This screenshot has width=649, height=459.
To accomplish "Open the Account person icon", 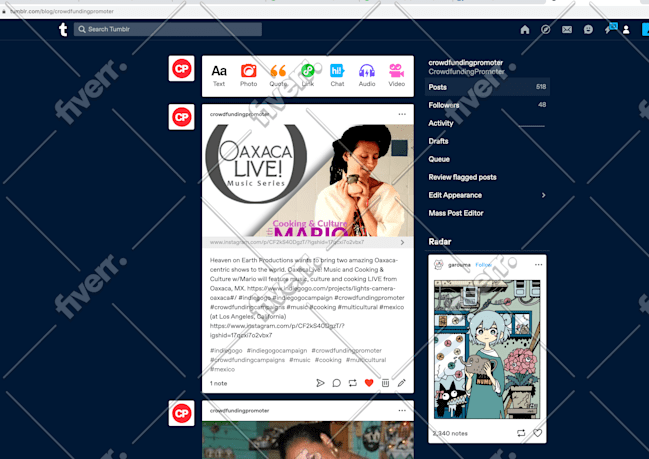I will [626, 29].
